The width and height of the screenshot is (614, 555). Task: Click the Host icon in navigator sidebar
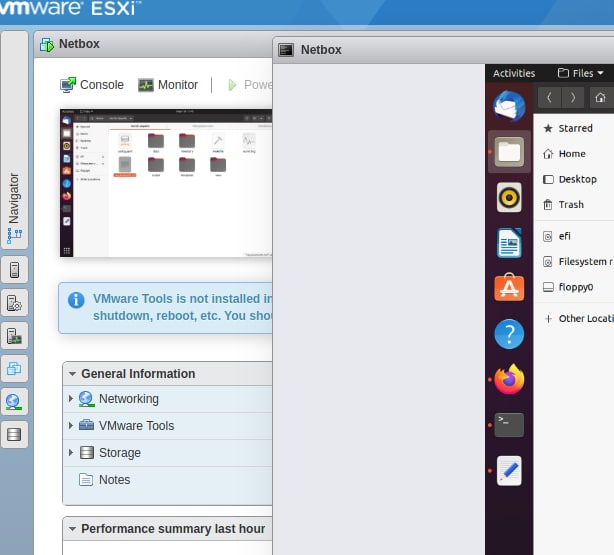pyautogui.click(x=14, y=270)
